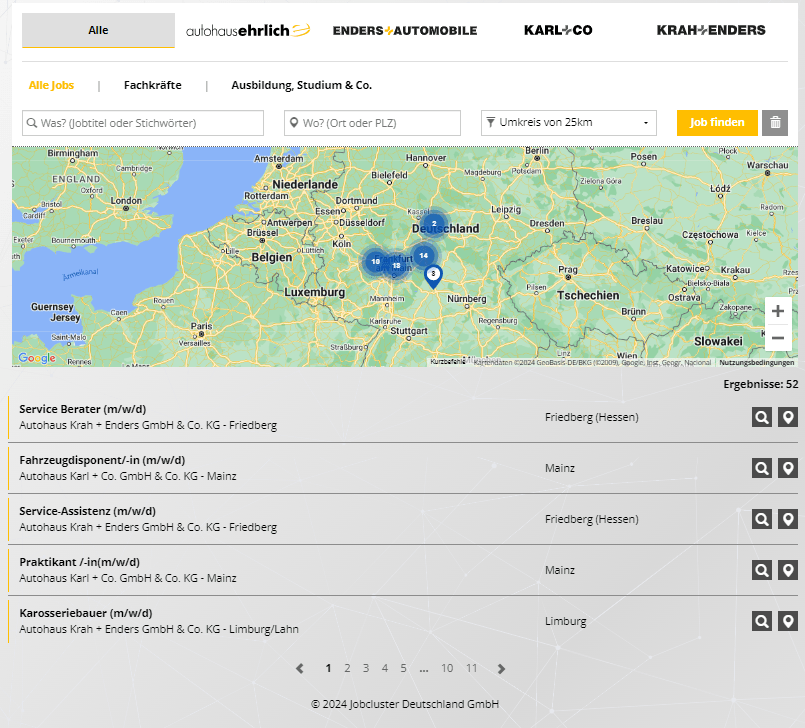Expand the Umkreis von 25km dropdown
This screenshot has height=728, width=805.
[x=568, y=123]
